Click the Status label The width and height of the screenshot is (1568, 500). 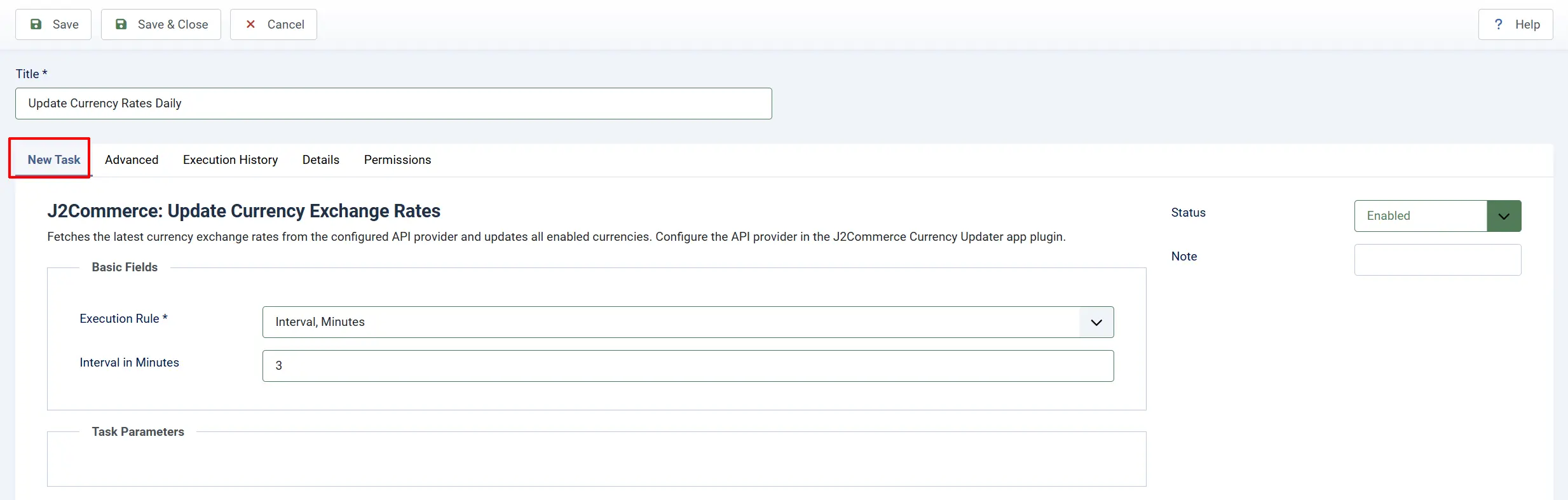click(x=1188, y=212)
